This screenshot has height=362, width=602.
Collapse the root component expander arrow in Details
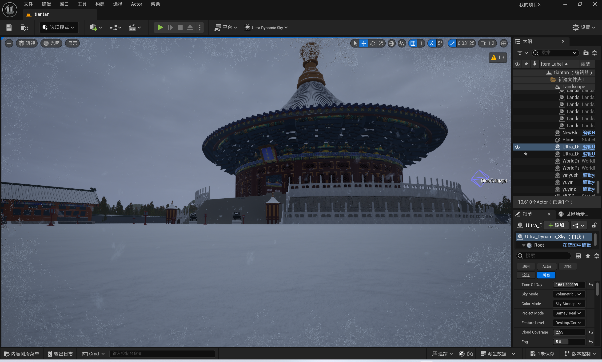[523, 245]
